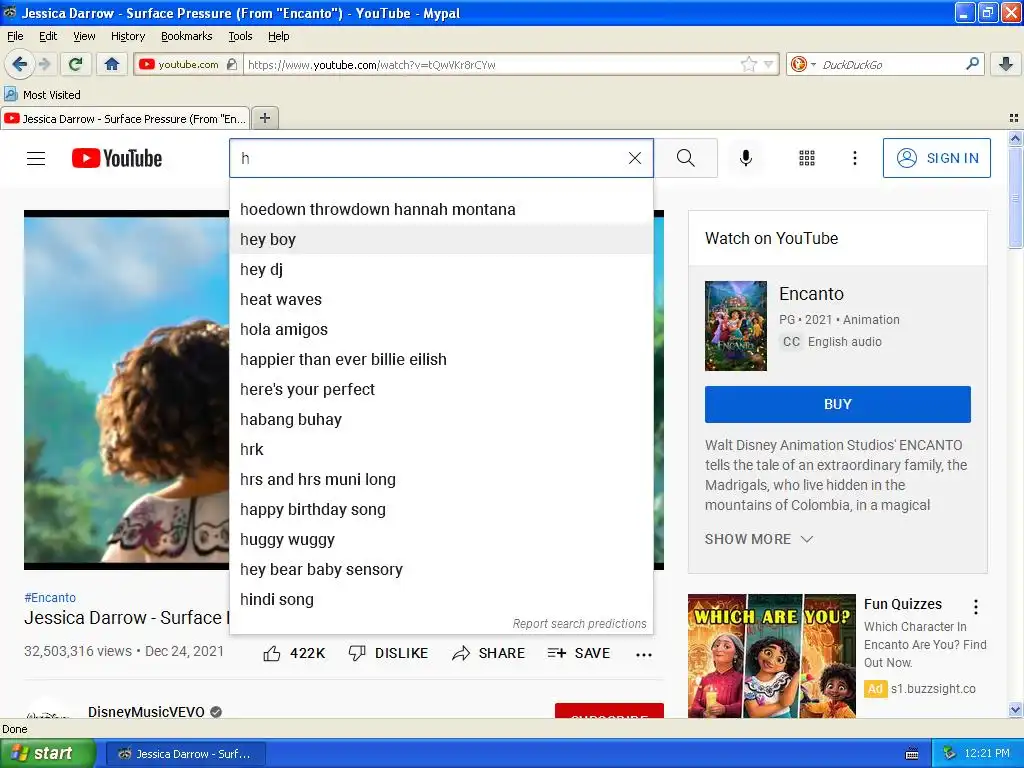Click the YouTube logo
Viewport: 1024px width, 768px height.
tap(117, 158)
